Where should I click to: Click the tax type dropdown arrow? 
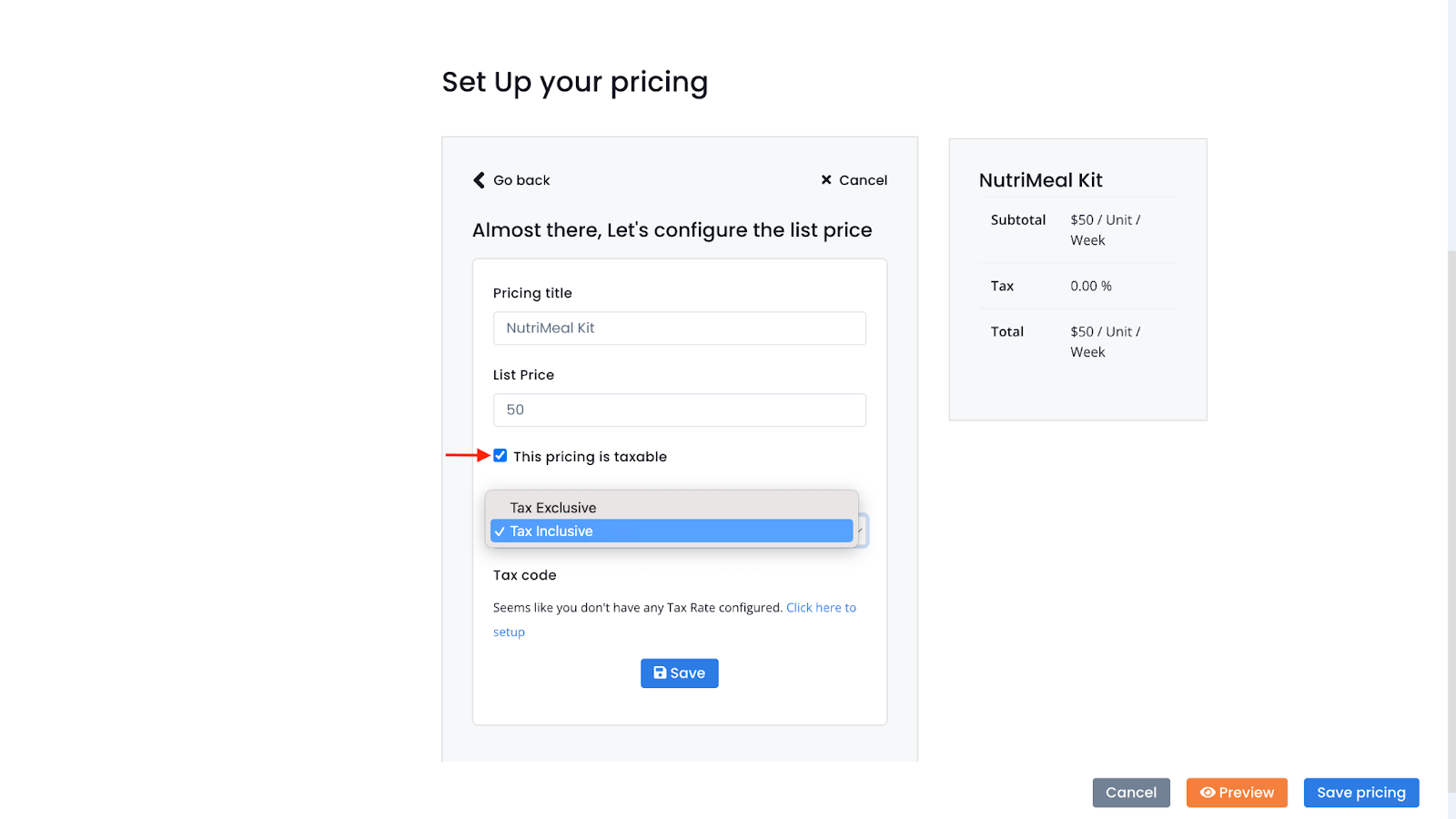(861, 531)
